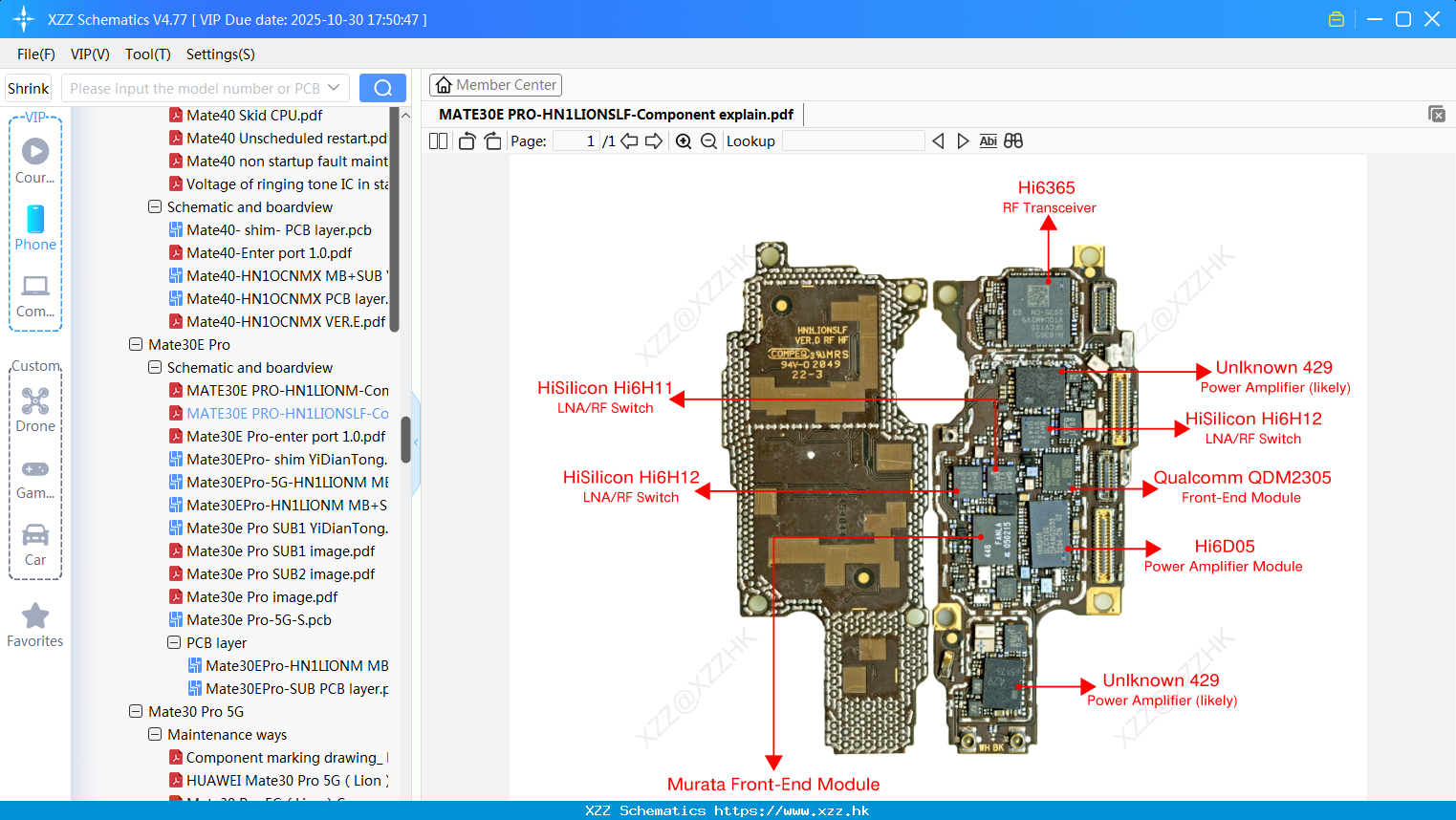1456x820 pixels.
Task: Click the XZZ Schematics app logo
Action: click(x=24, y=19)
